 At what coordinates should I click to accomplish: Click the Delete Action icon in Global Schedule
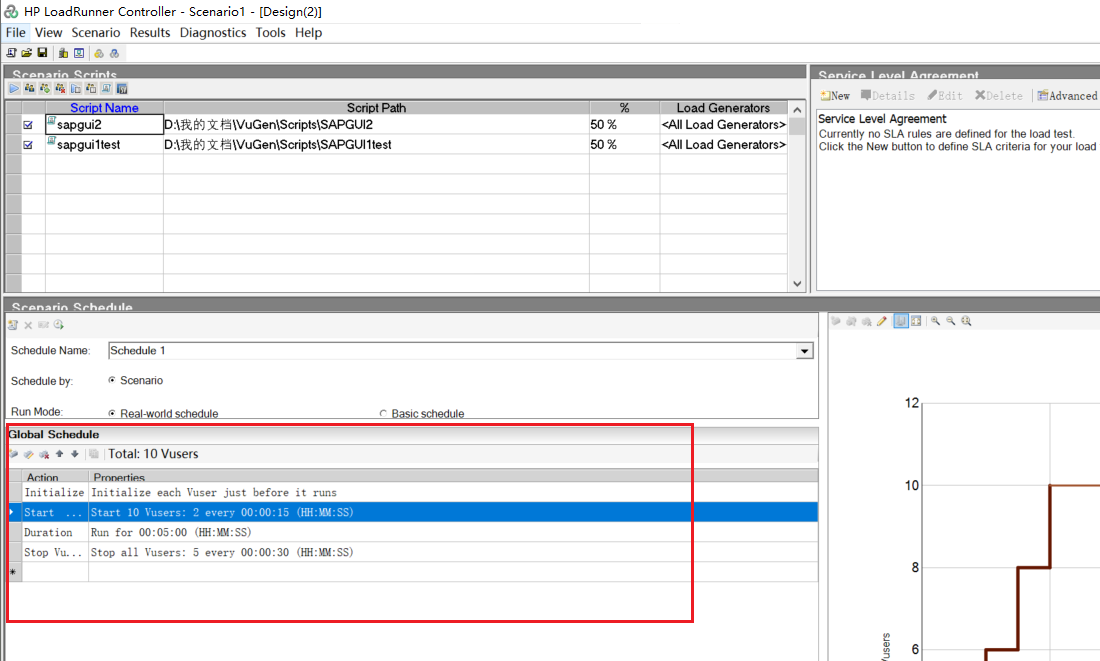coord(44,454)
